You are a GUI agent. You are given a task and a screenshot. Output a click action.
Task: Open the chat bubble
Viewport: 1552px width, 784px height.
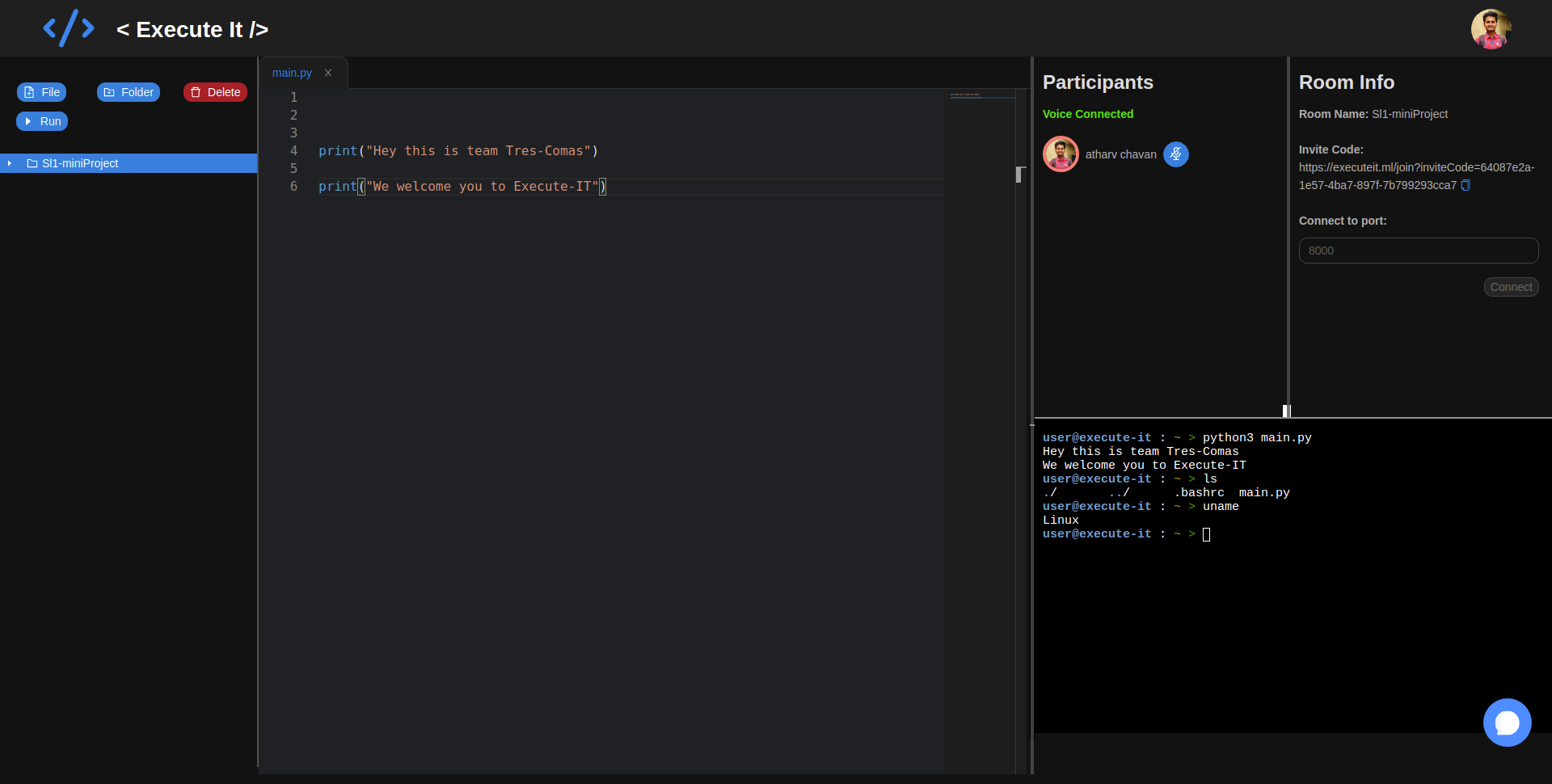tap(1507, 723)
